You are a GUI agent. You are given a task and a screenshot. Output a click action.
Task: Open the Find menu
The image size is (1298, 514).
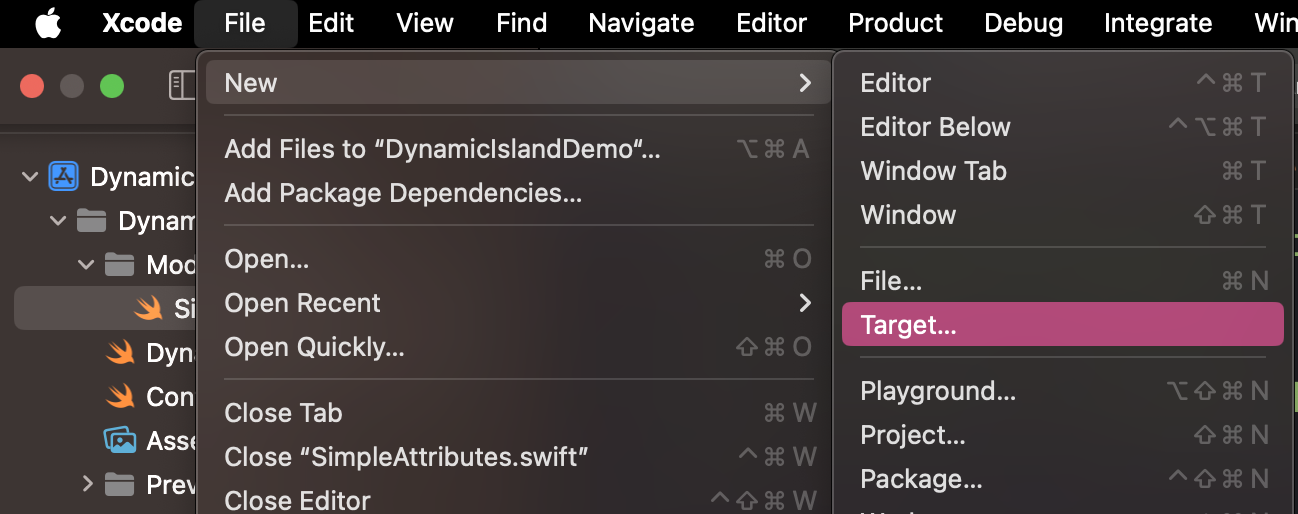(521, 23)
